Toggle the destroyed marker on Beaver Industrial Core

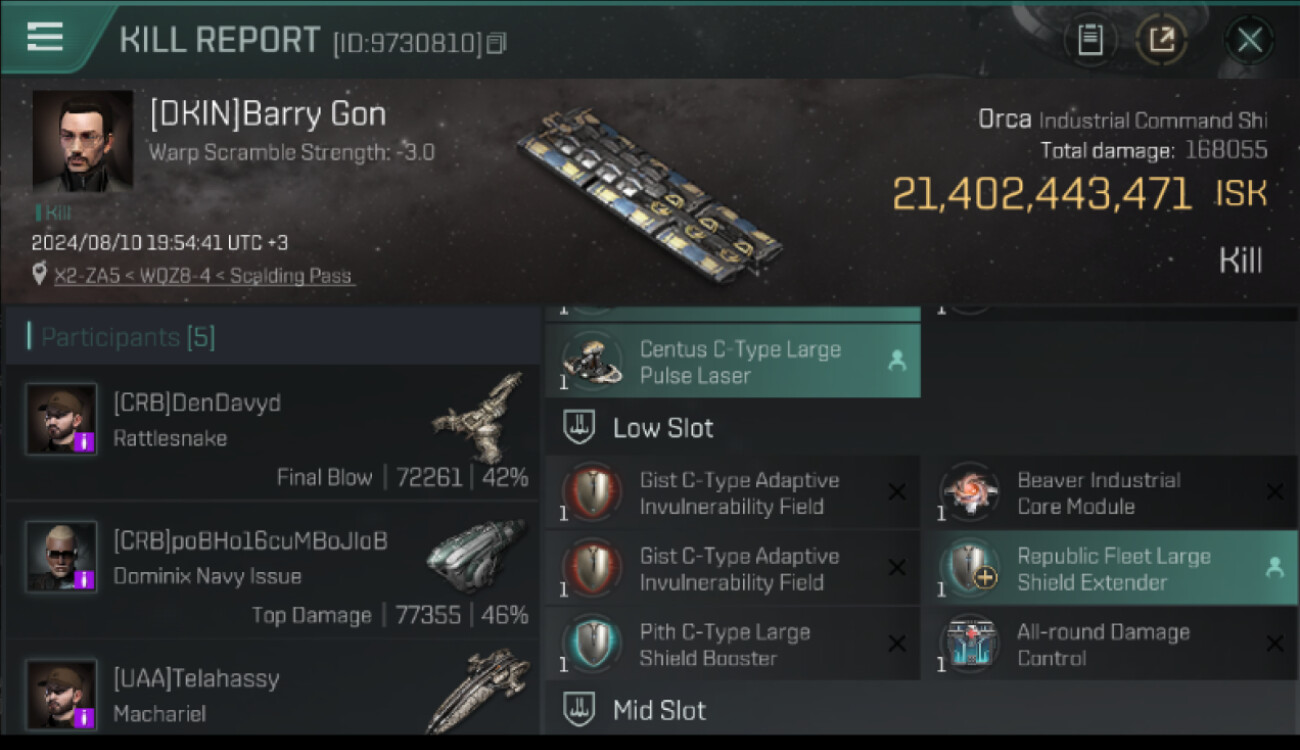[1275, 492]
